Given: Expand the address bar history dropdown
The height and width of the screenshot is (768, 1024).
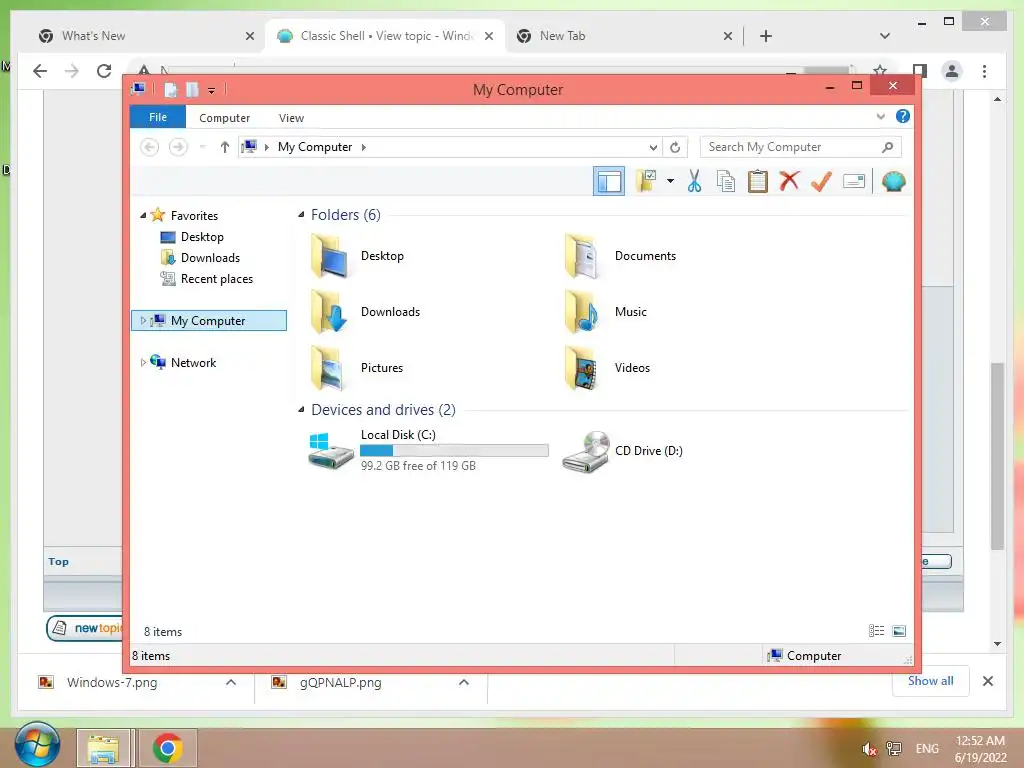Looking at the screenshot, I should click(652, 147).
